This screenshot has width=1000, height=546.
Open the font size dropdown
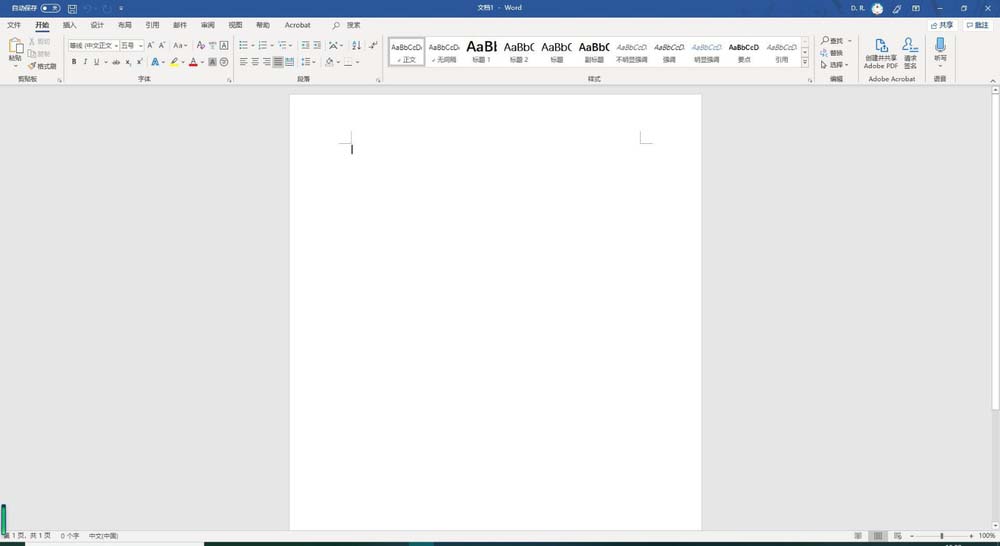(140, 45)
